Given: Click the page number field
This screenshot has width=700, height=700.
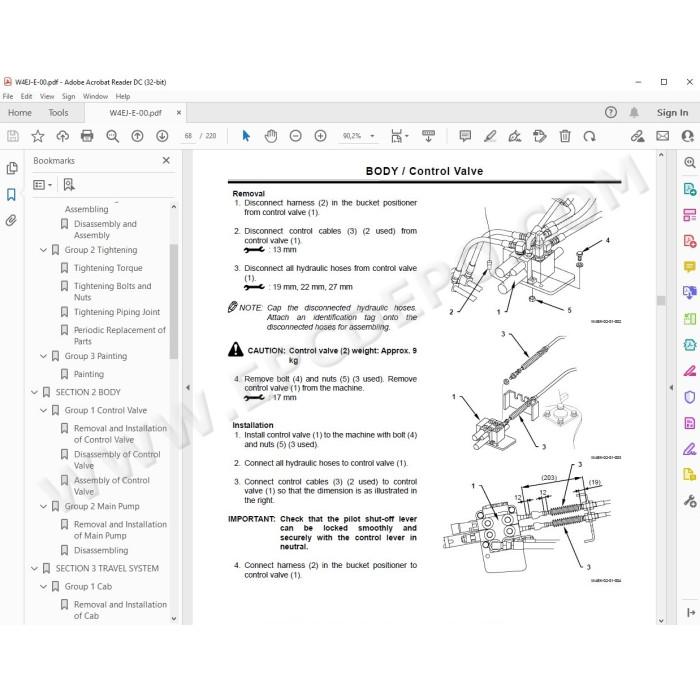Looking at the screenshot, I should click(x=188, y=136).
